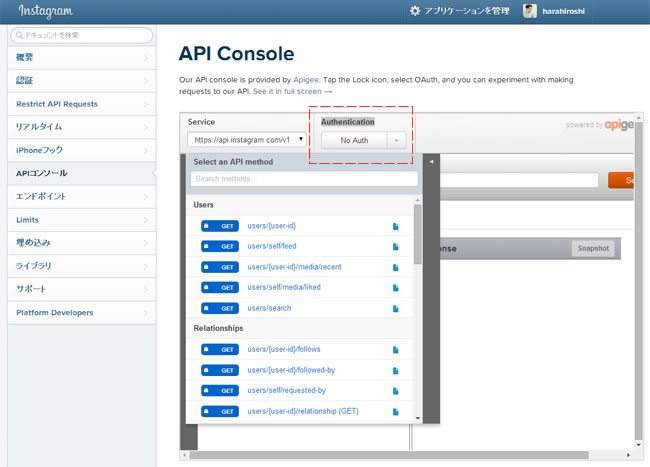Click the console vertical scrollbar
Screen dimensions: 650x467
638,280
